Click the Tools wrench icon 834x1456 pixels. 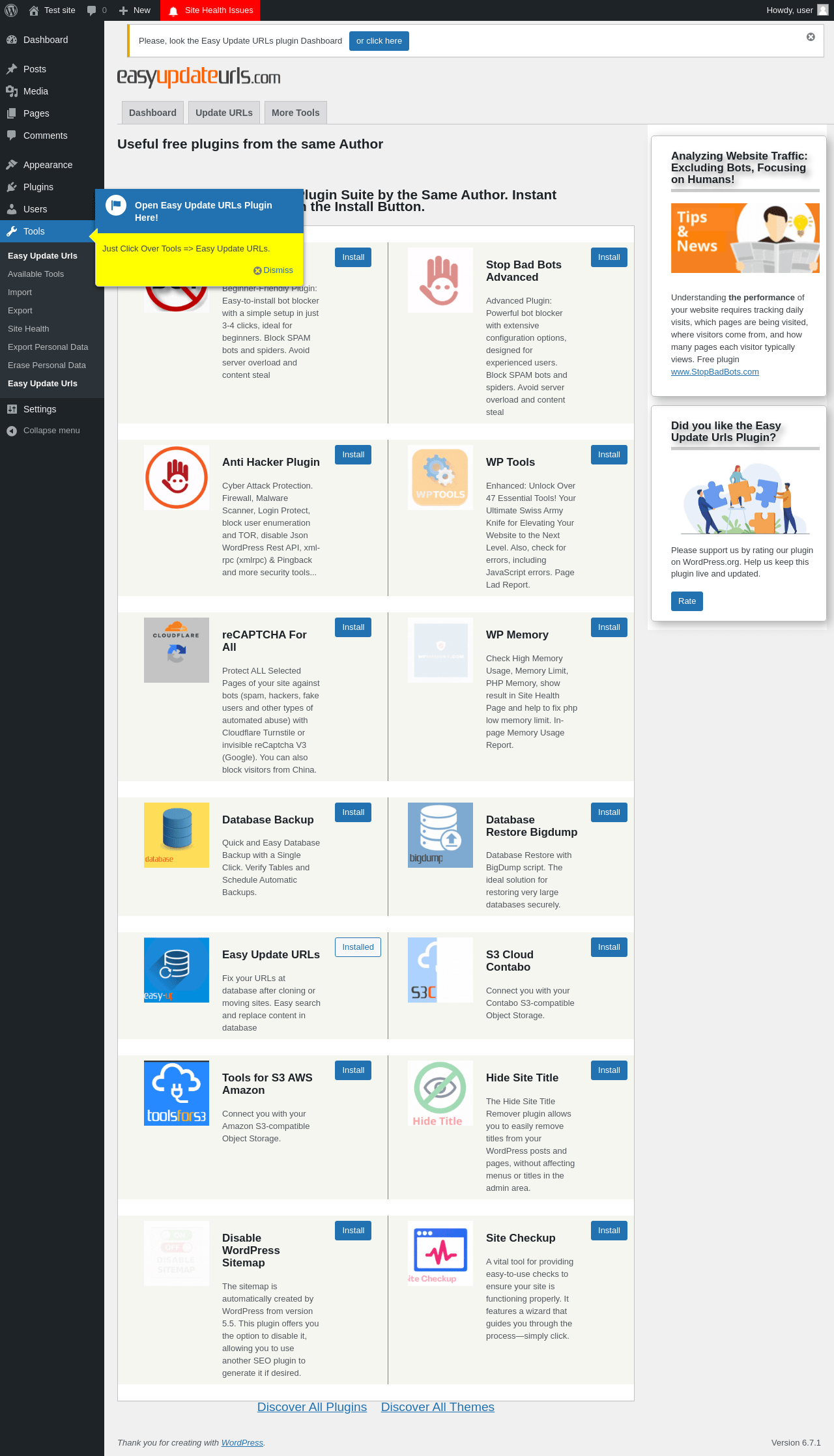pos(12,231)
